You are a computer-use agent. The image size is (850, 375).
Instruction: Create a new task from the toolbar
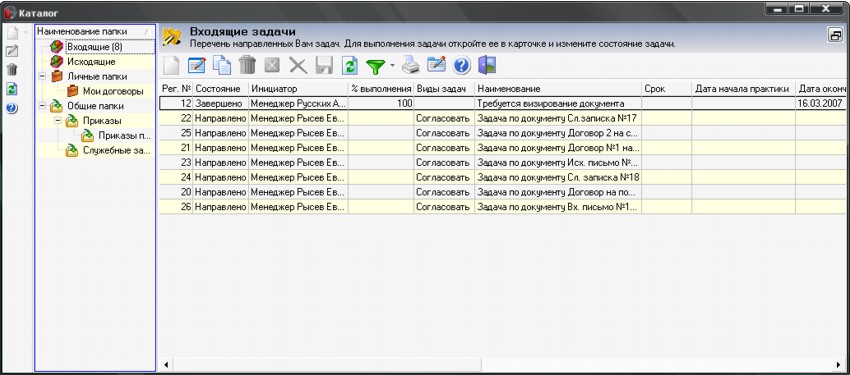coord(171,66)
